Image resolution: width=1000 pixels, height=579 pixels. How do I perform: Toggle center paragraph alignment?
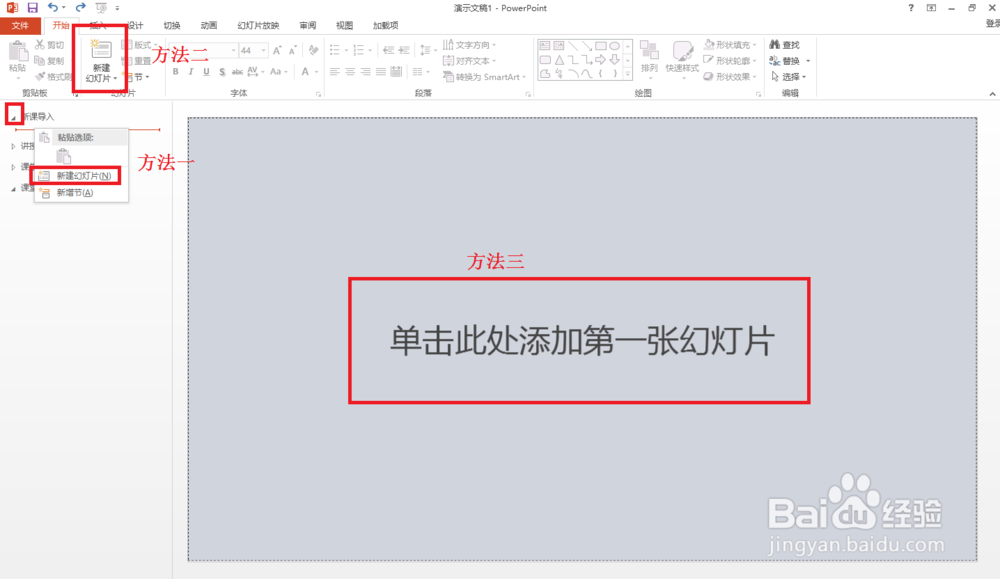[x=351, y=70]
